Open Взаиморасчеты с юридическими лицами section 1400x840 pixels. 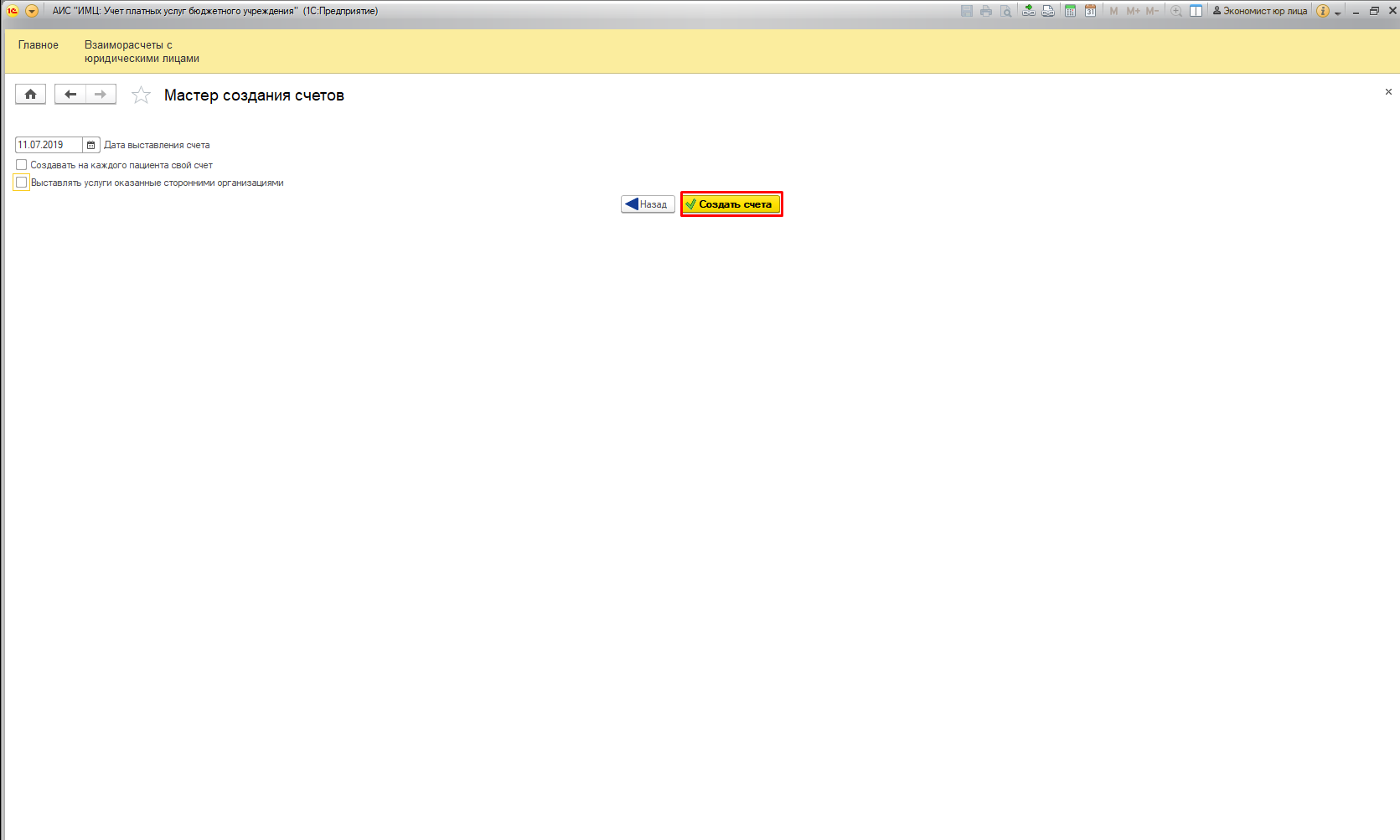click(x=142, y=52)
